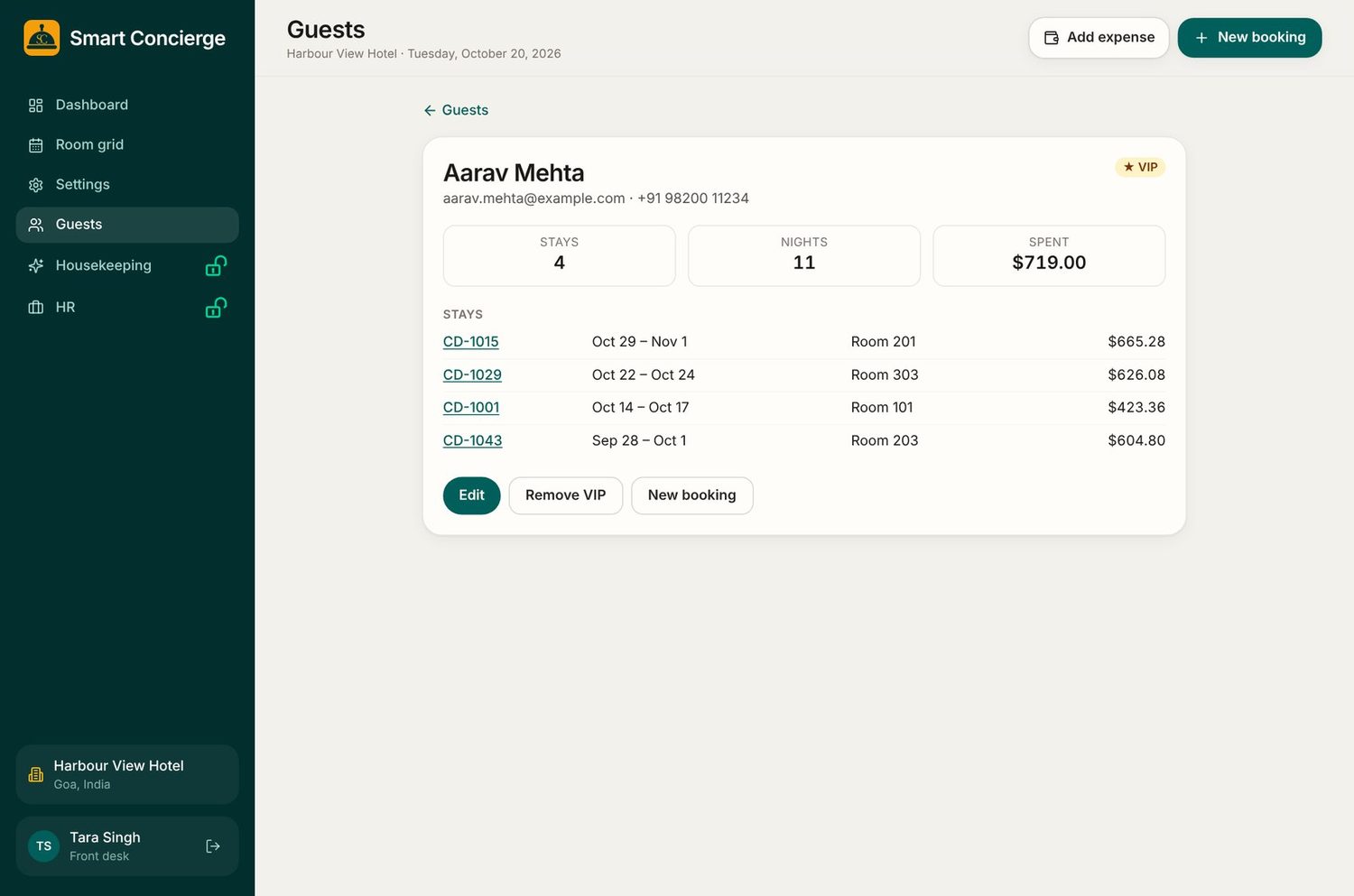Click the email aarav.mehta@example.com
Image resolution: width=1354 pixels, height=896 pixels.
(533, 199)
